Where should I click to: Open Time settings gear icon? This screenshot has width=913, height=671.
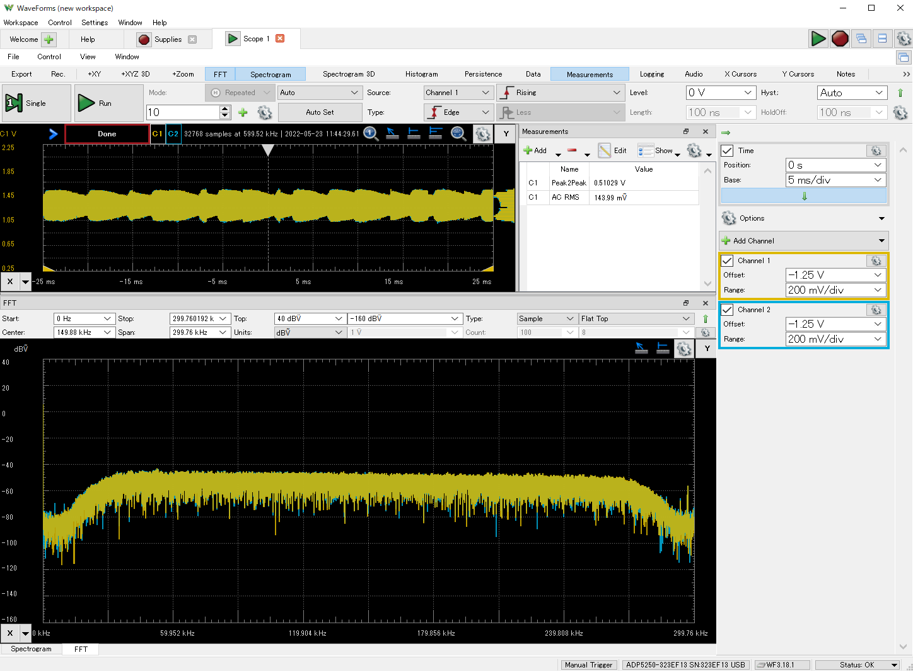pos(875,151)
